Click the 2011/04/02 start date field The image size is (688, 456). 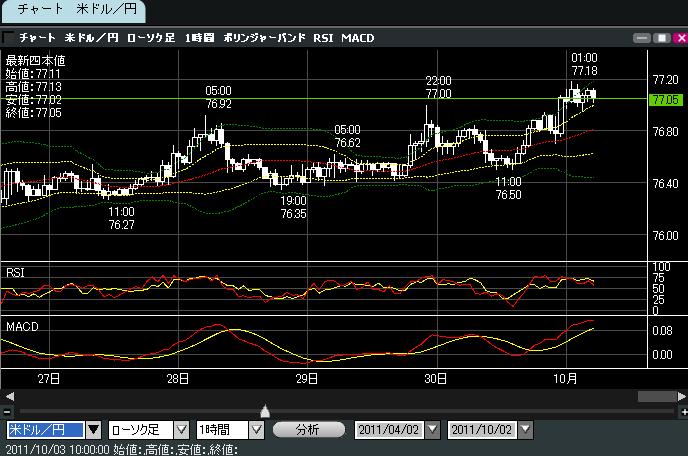coord(390,430)
